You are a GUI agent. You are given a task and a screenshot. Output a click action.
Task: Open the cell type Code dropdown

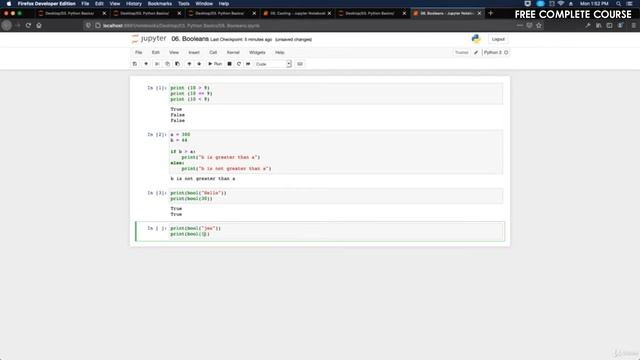tap(273, 64)
